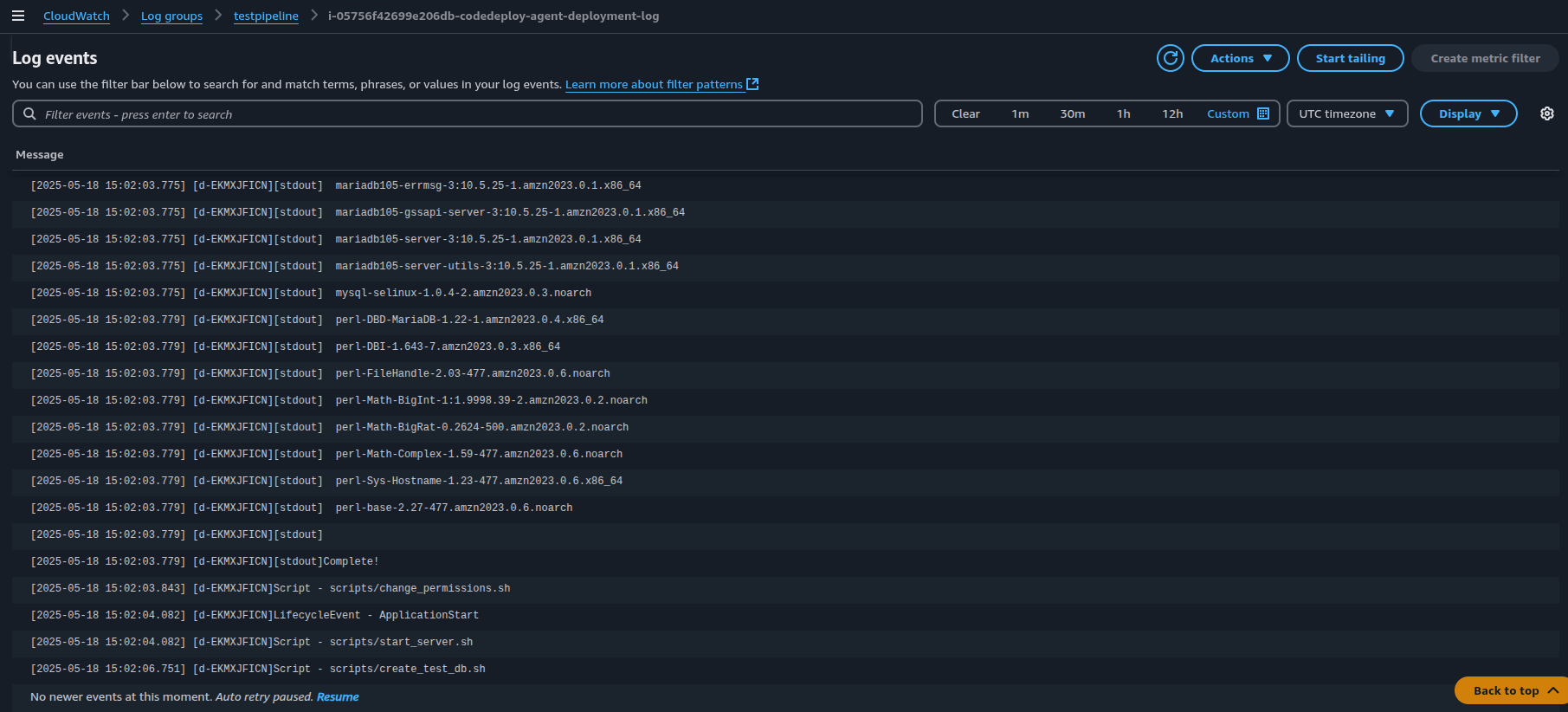Select the perl-Math-BigInt log row
1568x712 pixels.
click(x=785, y=400)
